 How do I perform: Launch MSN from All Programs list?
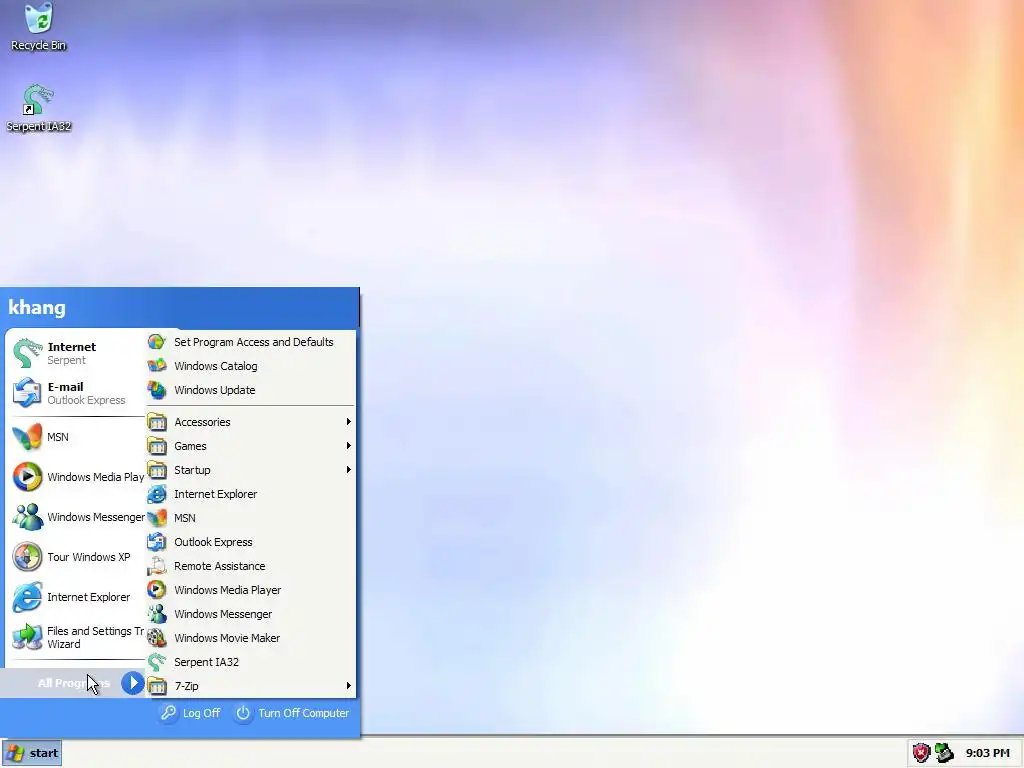(x=251, y=518)
